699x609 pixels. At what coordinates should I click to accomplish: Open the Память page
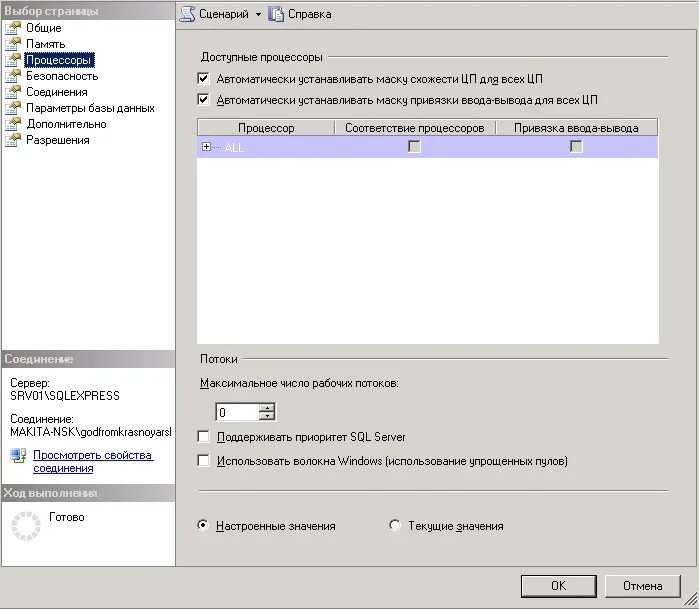(x=45, y=44)
